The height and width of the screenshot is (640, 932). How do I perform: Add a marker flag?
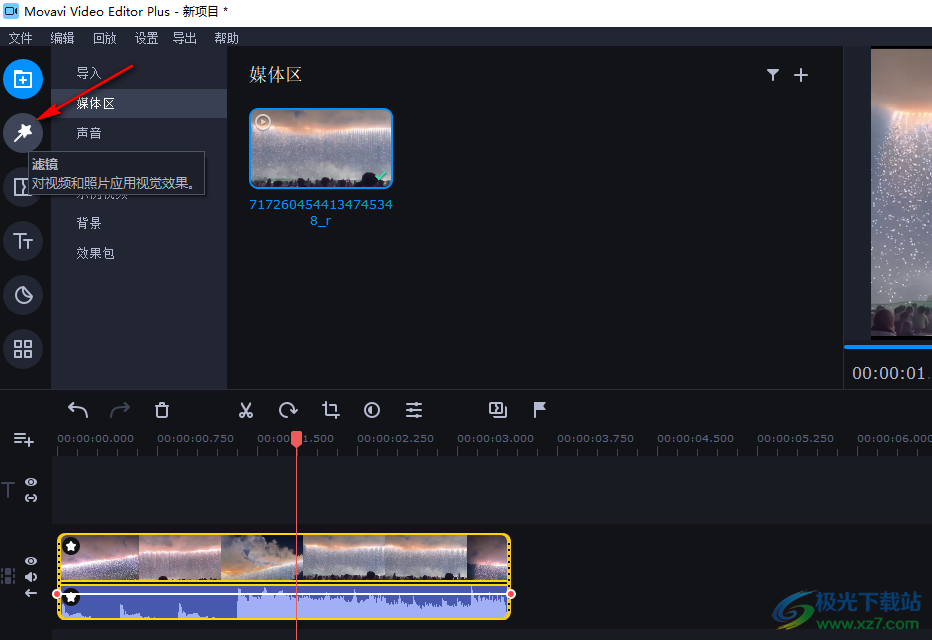click(x=540, y=409)
